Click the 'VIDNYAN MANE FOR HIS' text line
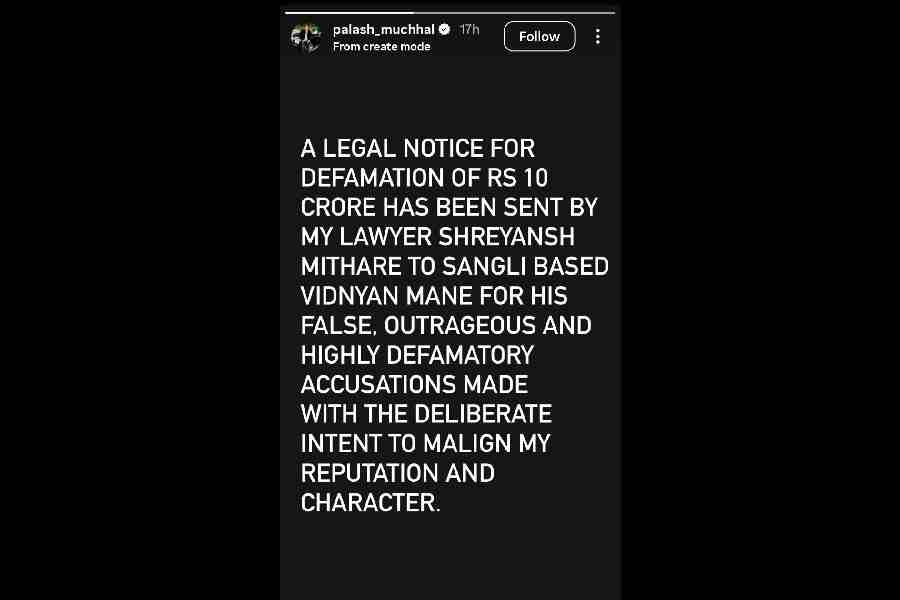 [433, 296]
